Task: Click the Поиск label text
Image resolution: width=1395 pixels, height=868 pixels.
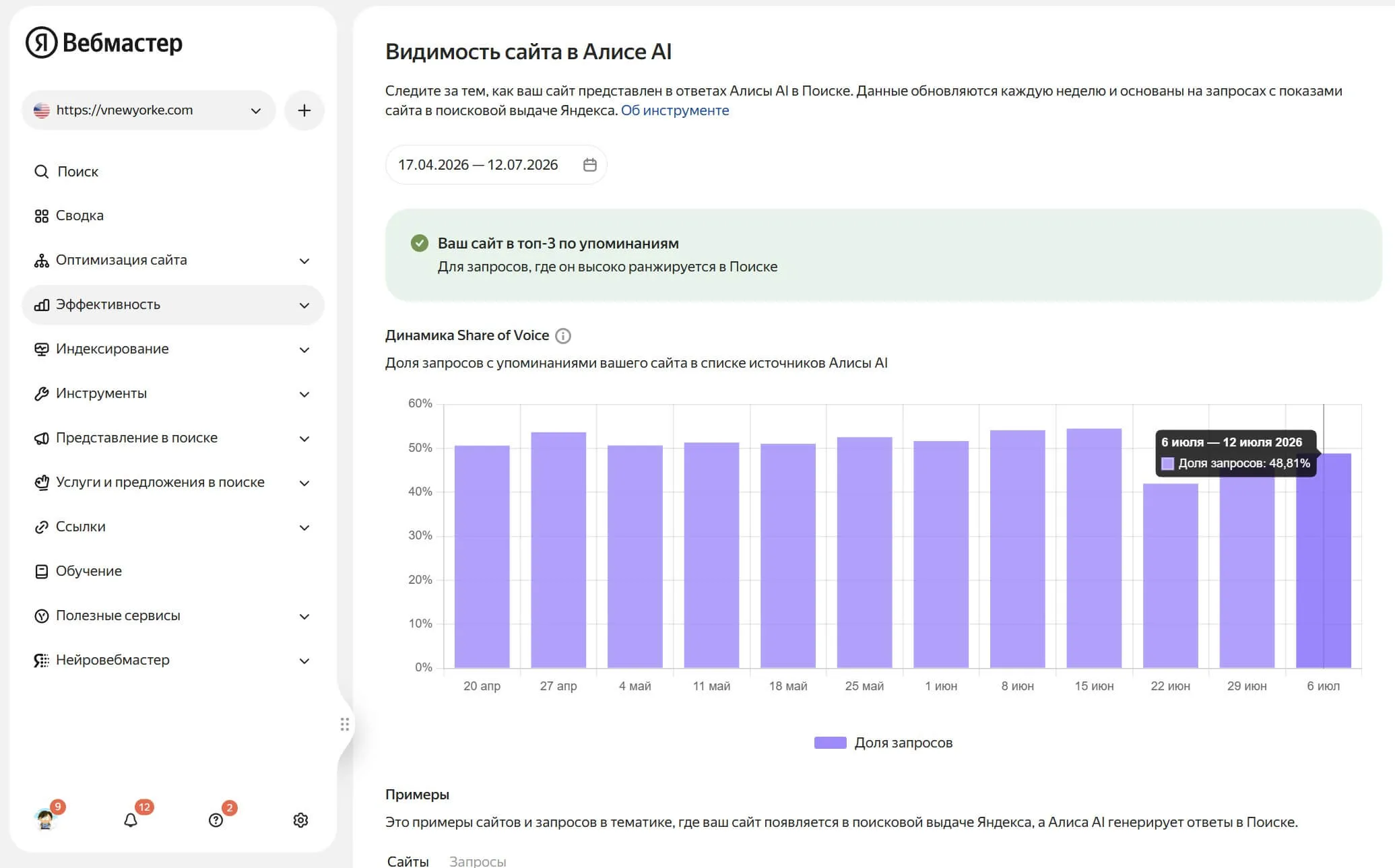Action: [x=78, y=172]
